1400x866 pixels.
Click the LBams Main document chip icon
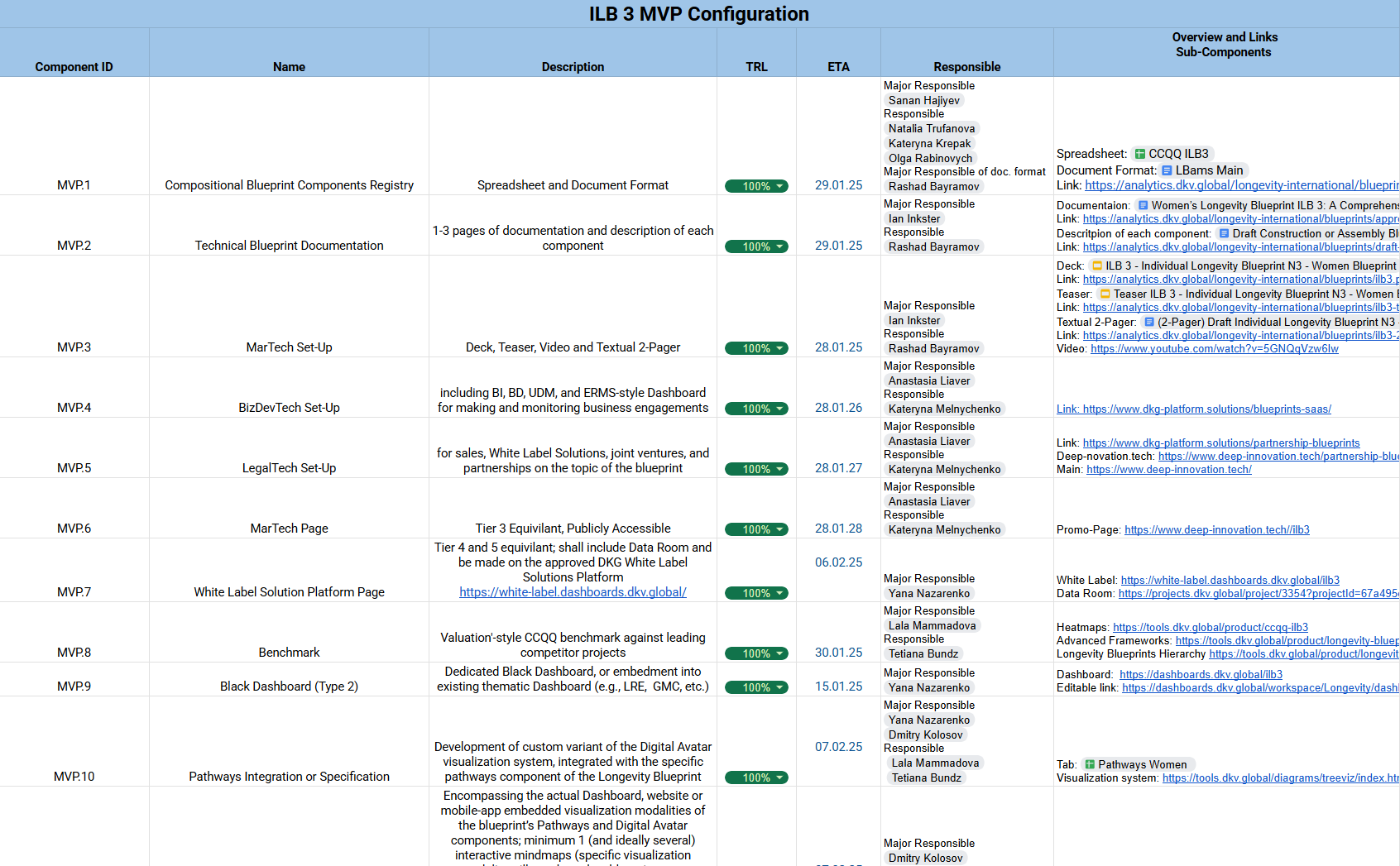tap(1167, 170)
